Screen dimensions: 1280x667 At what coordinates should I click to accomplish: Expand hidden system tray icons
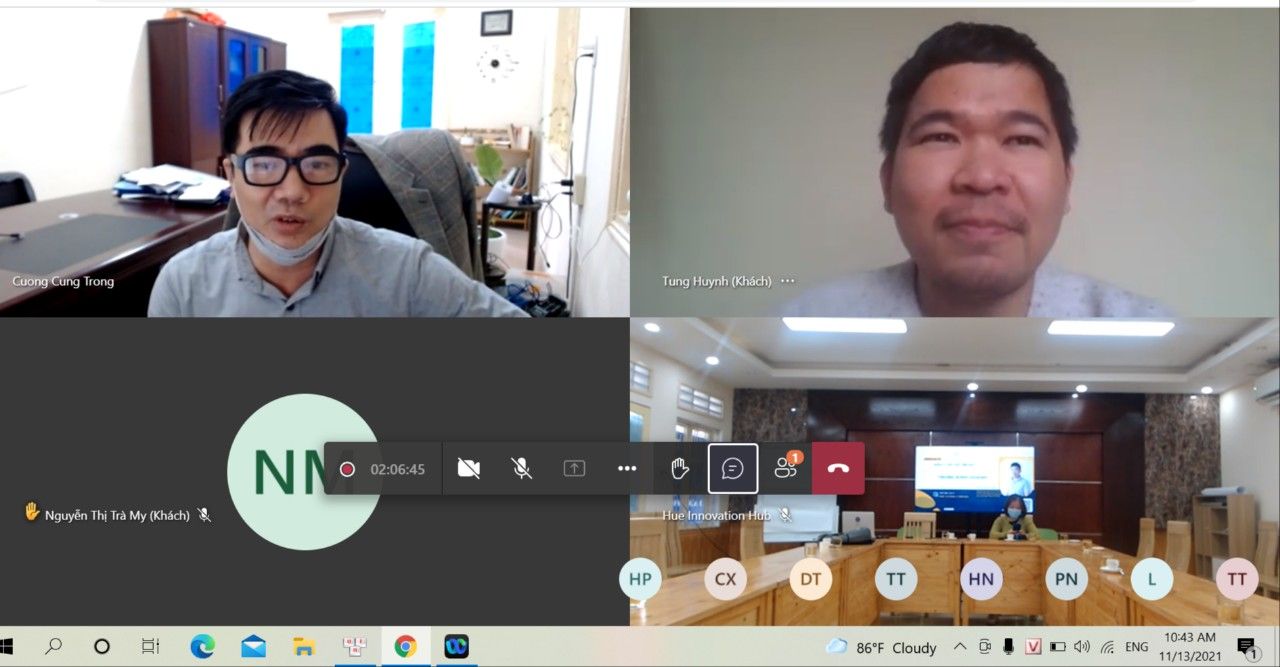pyautogui.click(x=960, y=647)
